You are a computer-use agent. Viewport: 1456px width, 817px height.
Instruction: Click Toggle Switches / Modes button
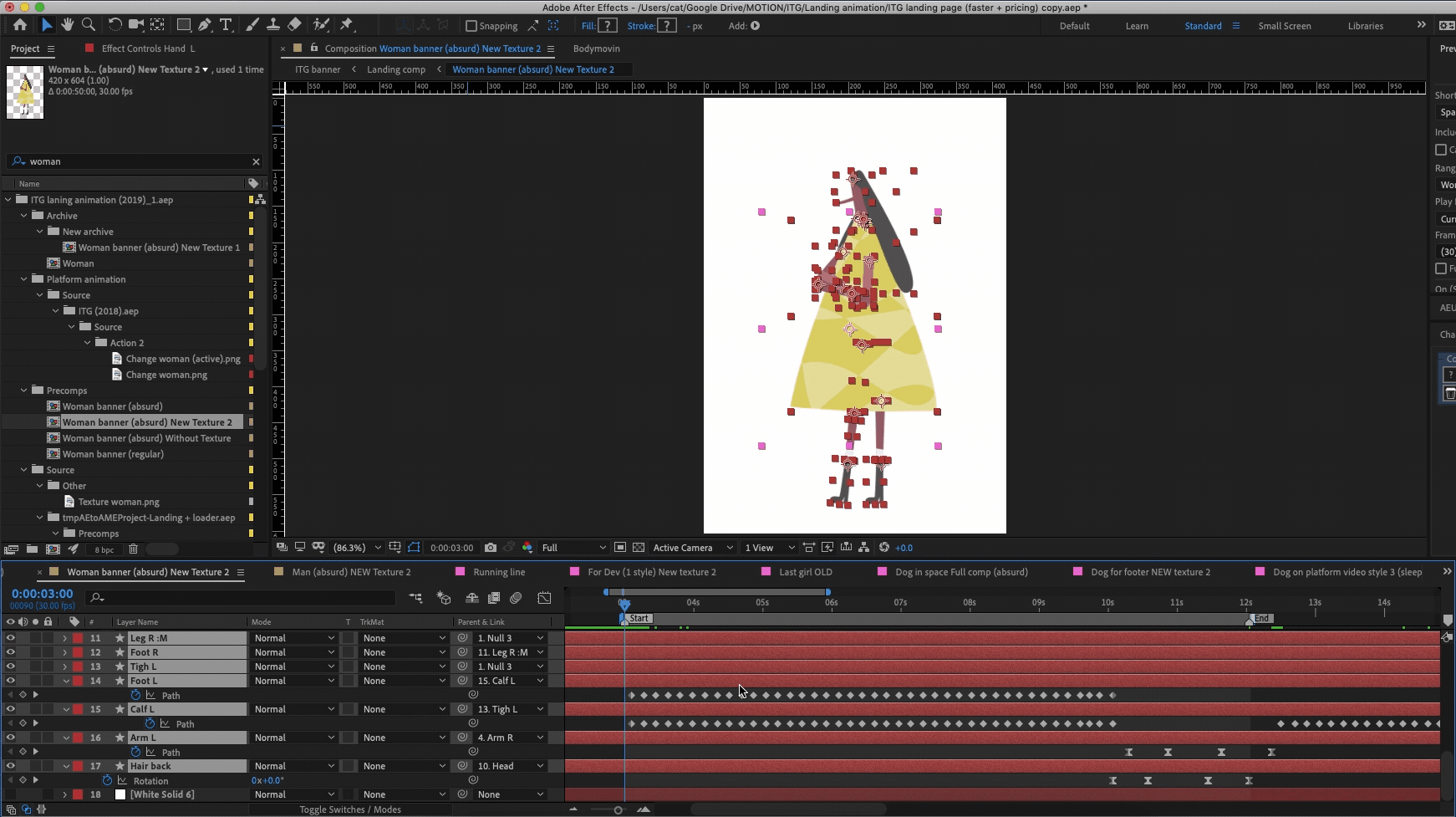point(350,809)
